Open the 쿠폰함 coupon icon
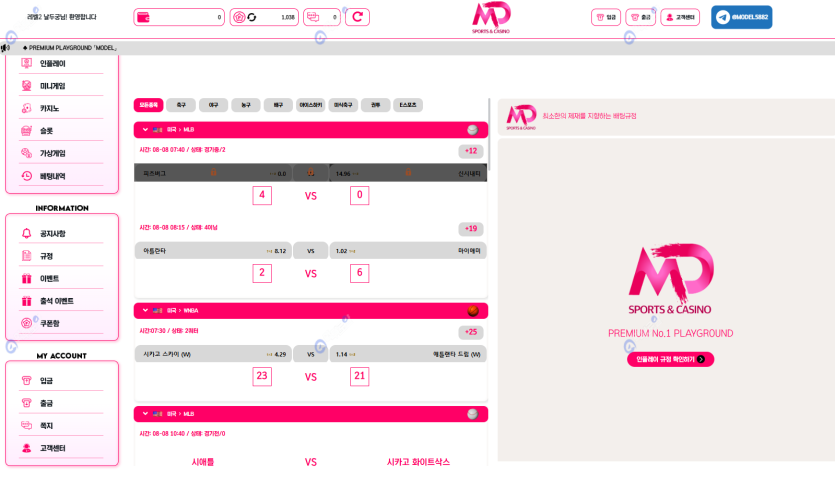The height and width of the screenshot is (477, 835). (x=27, y=323)
